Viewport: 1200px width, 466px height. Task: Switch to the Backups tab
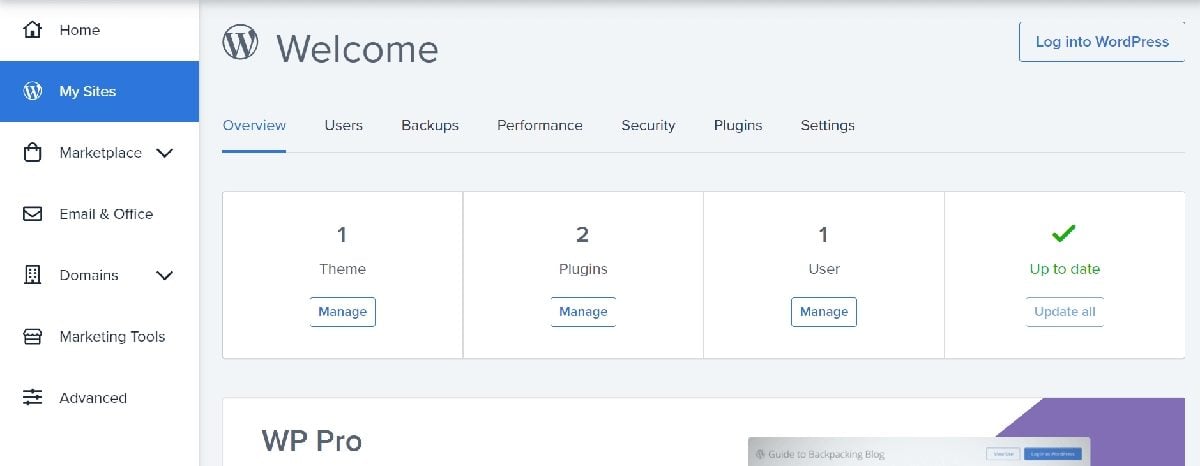(x=430, y=125)
